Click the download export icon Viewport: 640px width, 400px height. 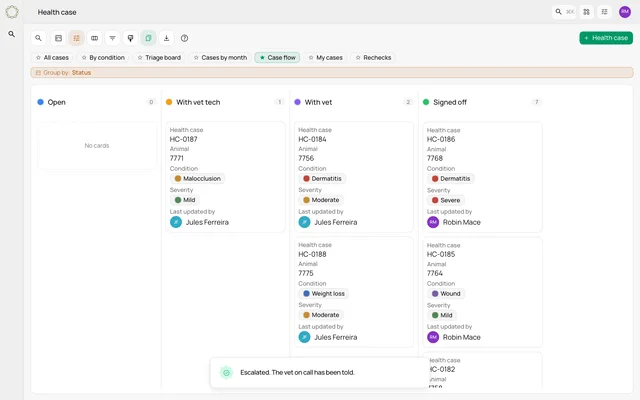coord(166,38)
